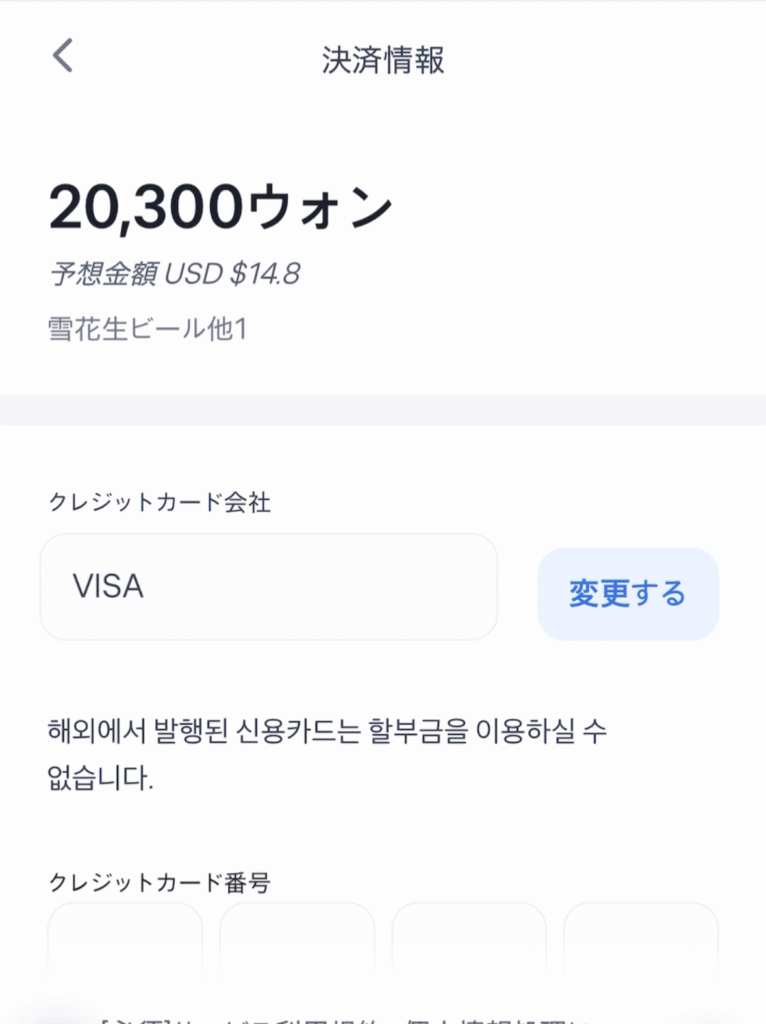
Task: Focus the first card number box
Action: click(125, 945)
